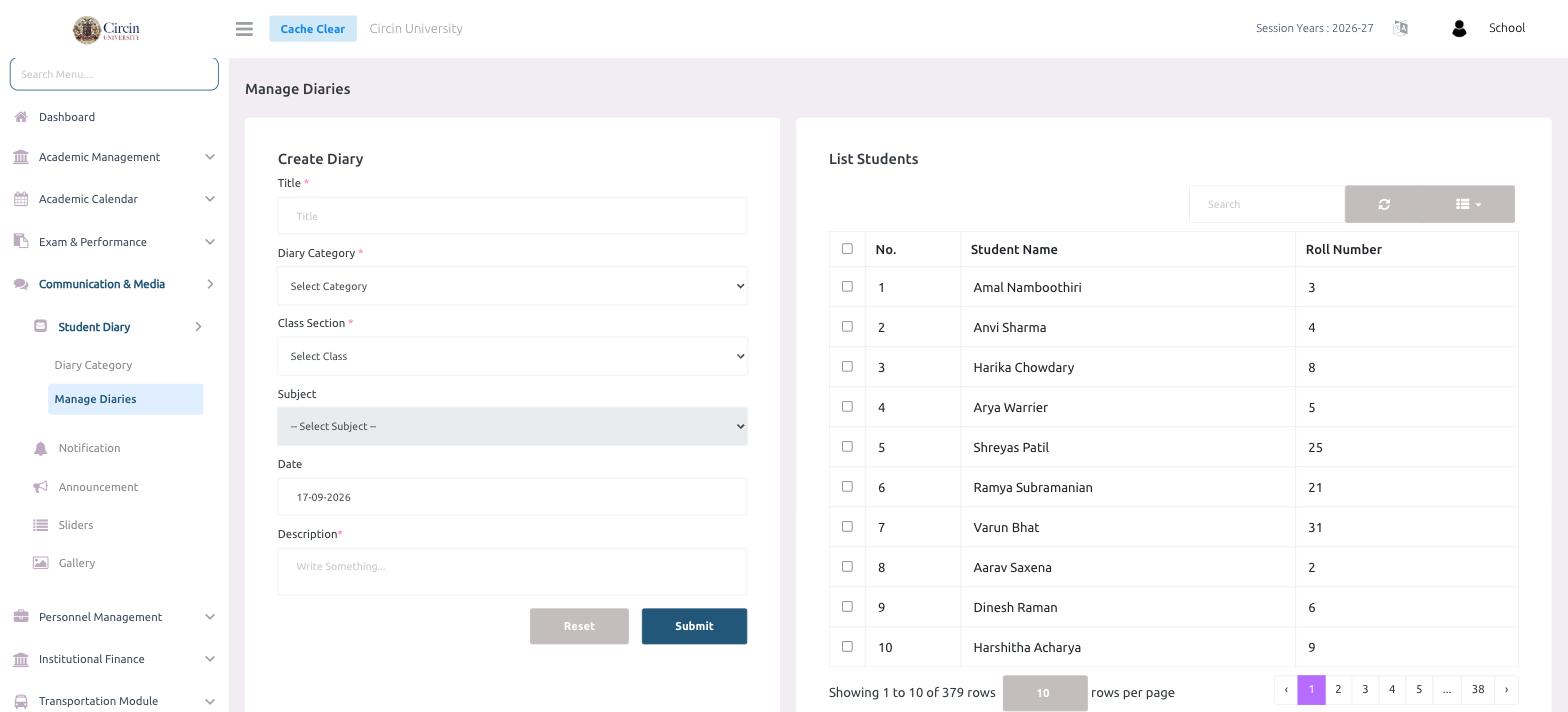Go to page 2 of students
Viewport: 1568px width, 712px height.
pyautogui.click(x=1338, y=689)
